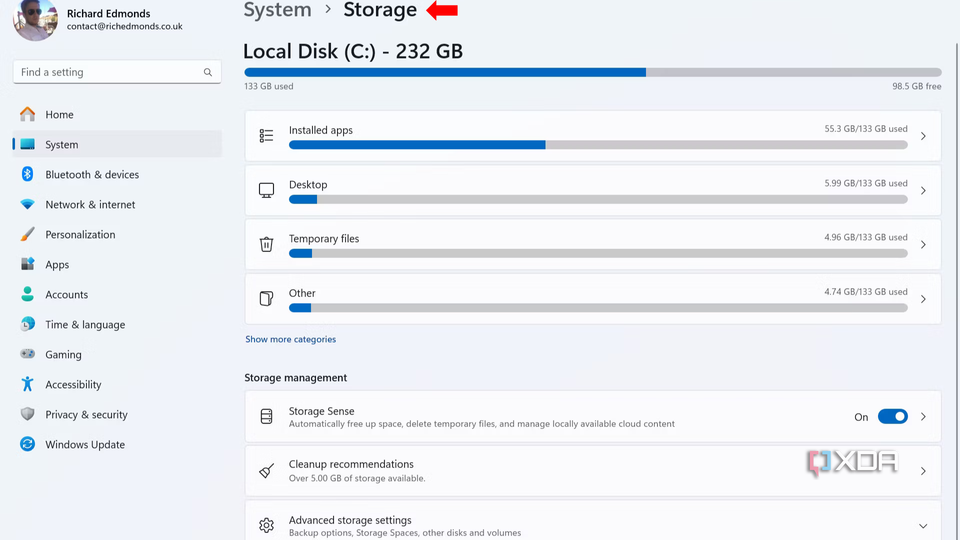Click the Temporary files trash icon

[x=266, y=244]
